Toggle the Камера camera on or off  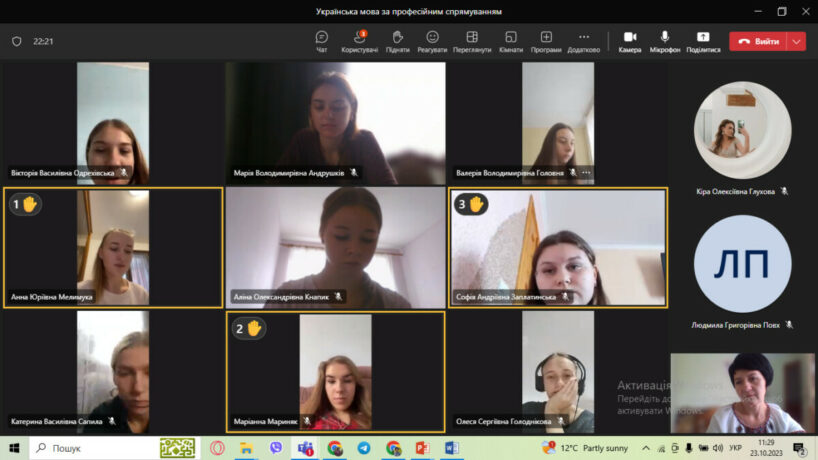(x=630, y=41)
